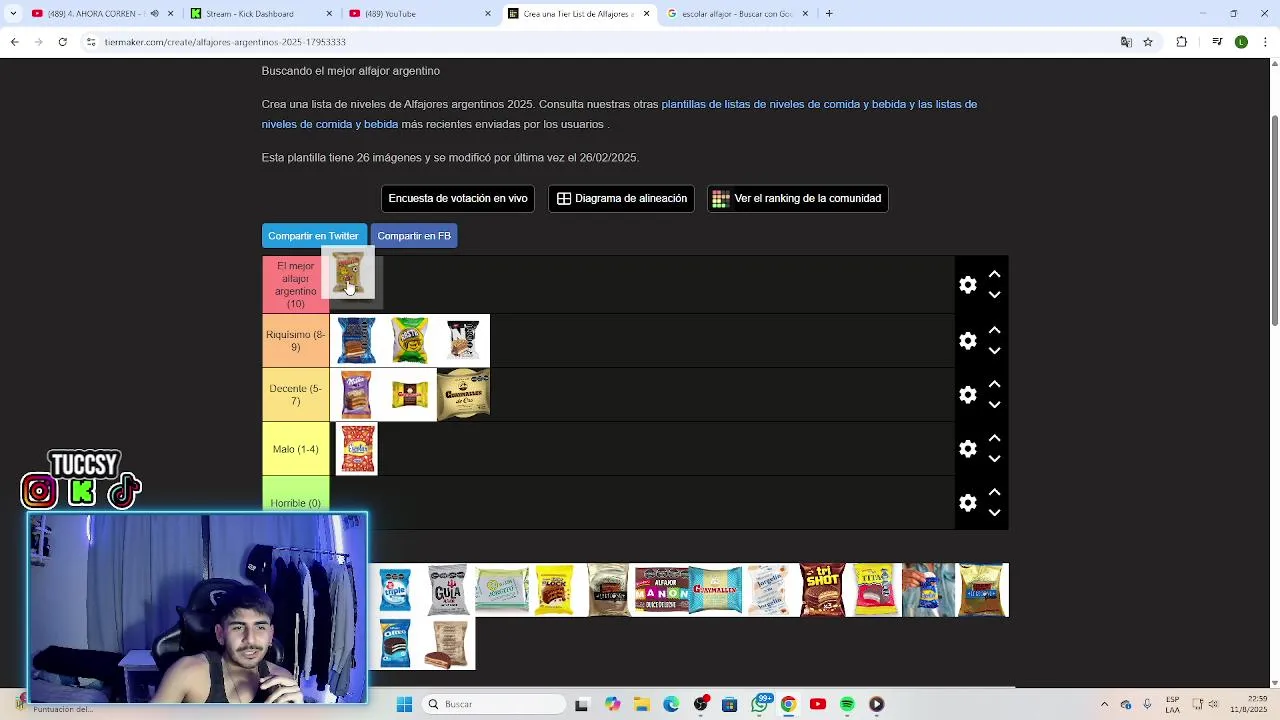The height and width of the screenshot is (720, 1280).
Task: Select the yellow Block alfajor thumbnail
Action: pos(554,590)
